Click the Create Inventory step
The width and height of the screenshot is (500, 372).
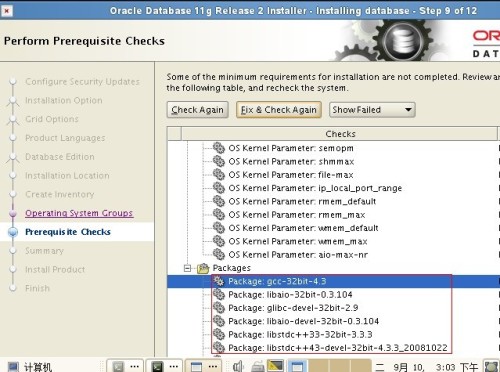click(x=59, y=194)
